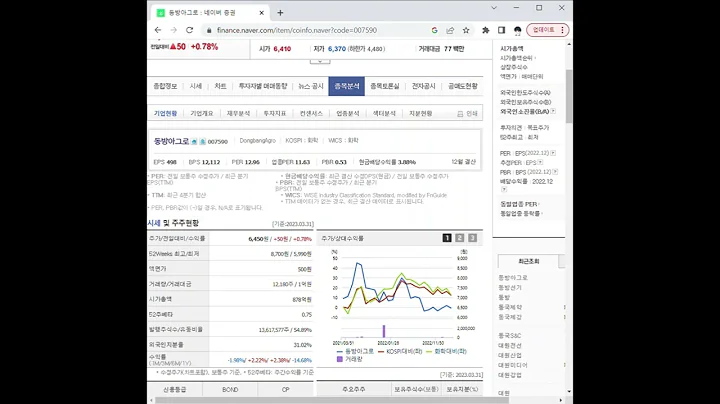Image resolution: width=720 pixels, height=404 pixels.
Task: Close the 동방아그로 네이버 증권 tab
Action: 262,13
